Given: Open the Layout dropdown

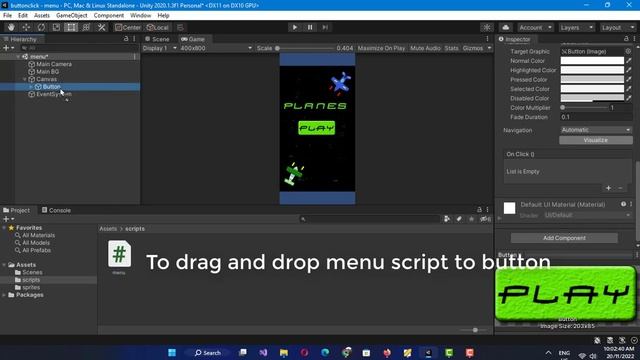Looking at the screenshot, I should tap(618, 27).
